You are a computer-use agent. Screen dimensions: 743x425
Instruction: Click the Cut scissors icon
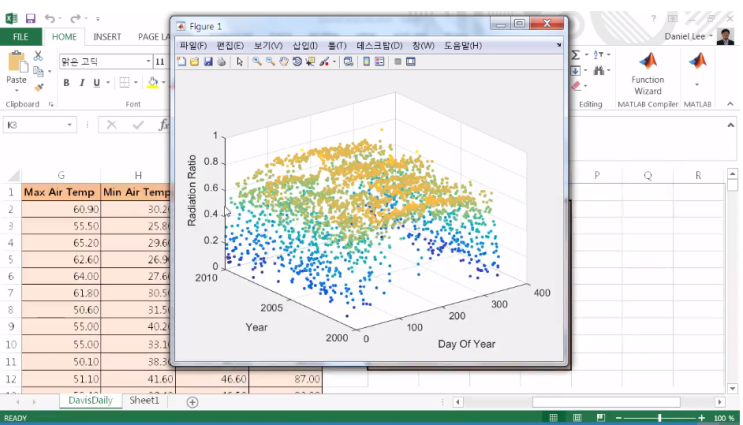(38, 55)
